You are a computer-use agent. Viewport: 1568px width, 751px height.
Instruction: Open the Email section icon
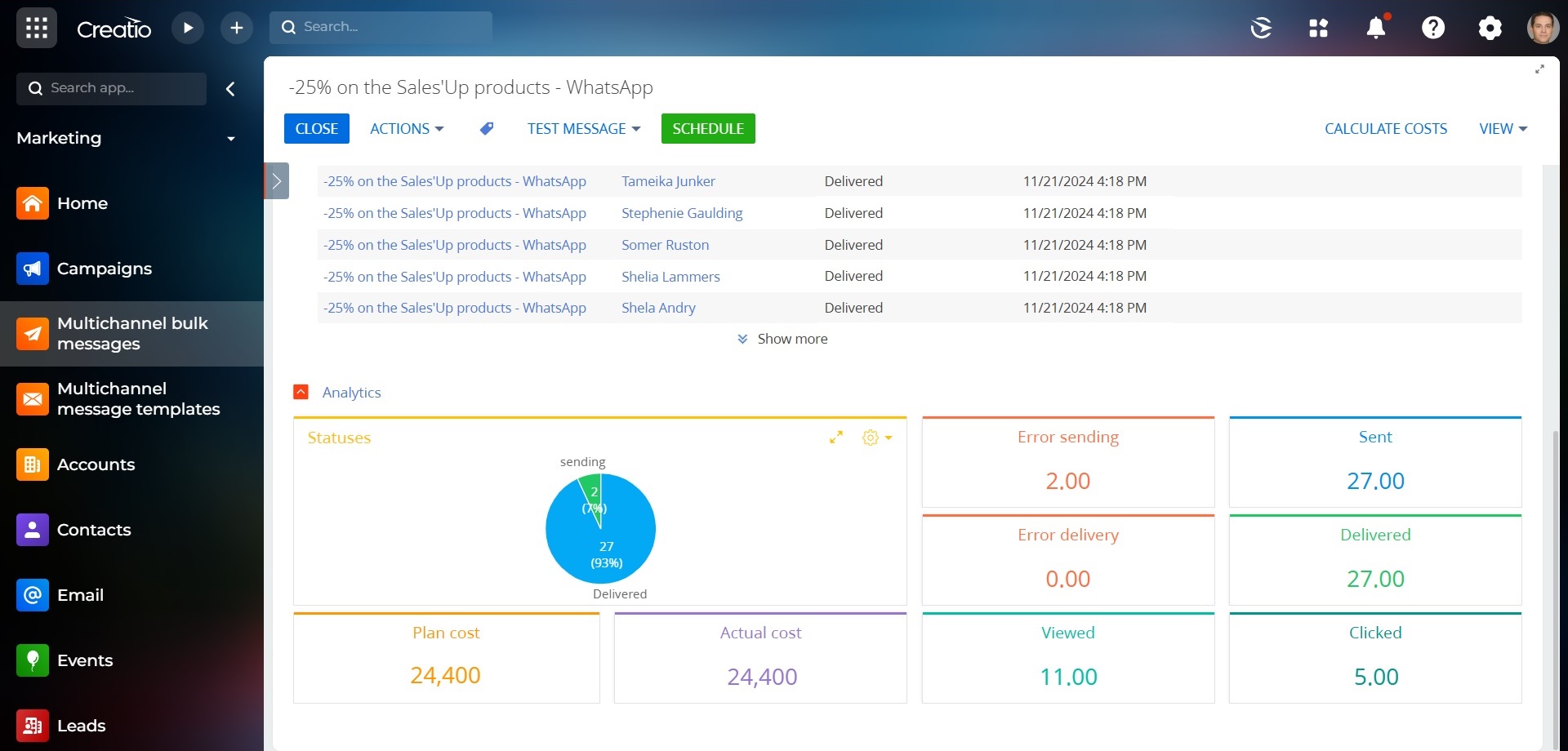[33, 595]
